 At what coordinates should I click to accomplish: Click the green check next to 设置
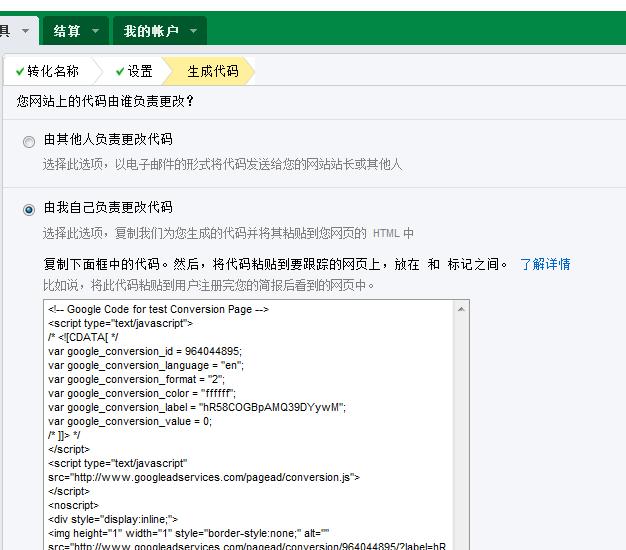(x=120, y=71)
